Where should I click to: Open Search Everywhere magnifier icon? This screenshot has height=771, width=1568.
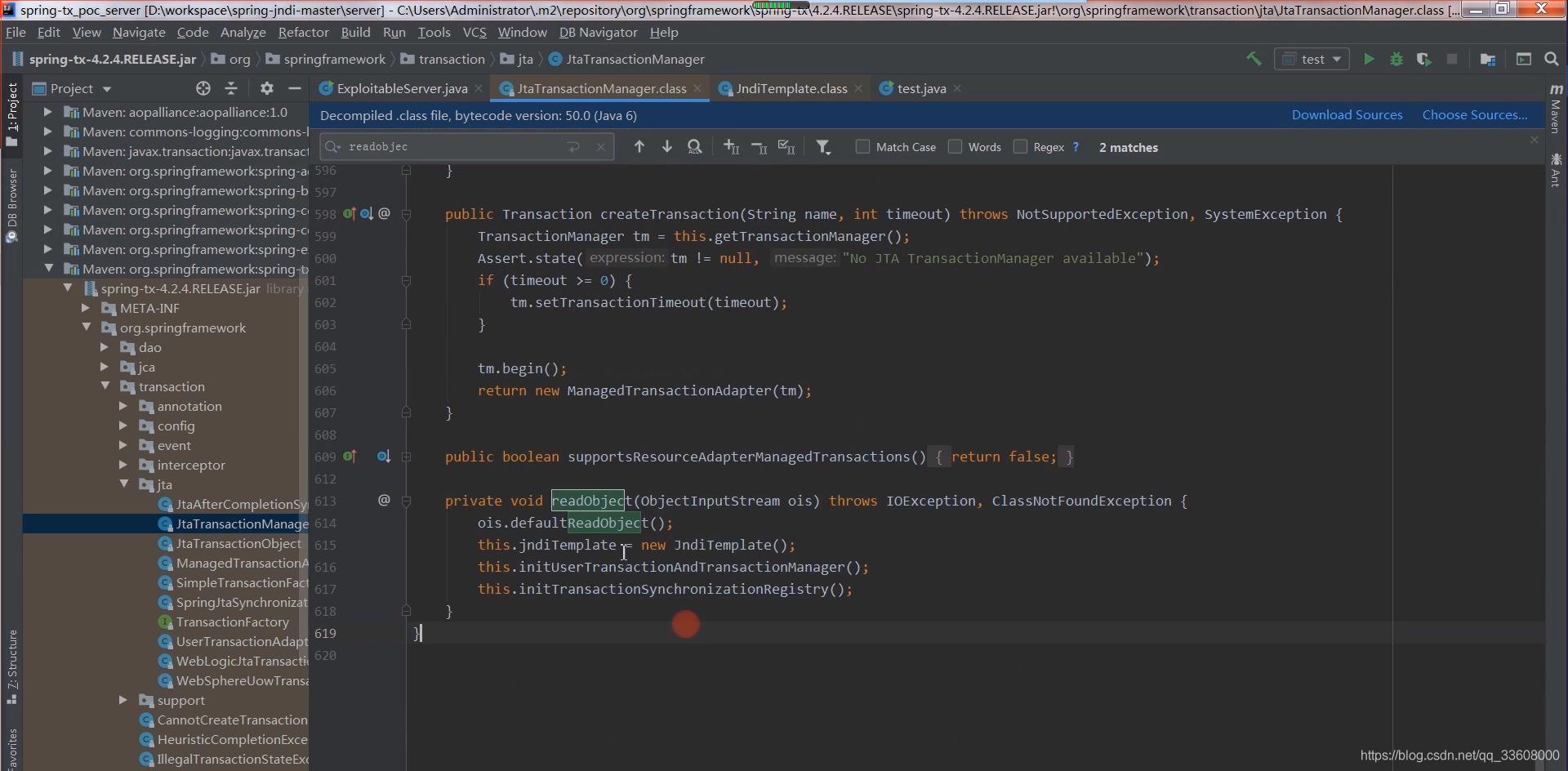(1552, 59)
